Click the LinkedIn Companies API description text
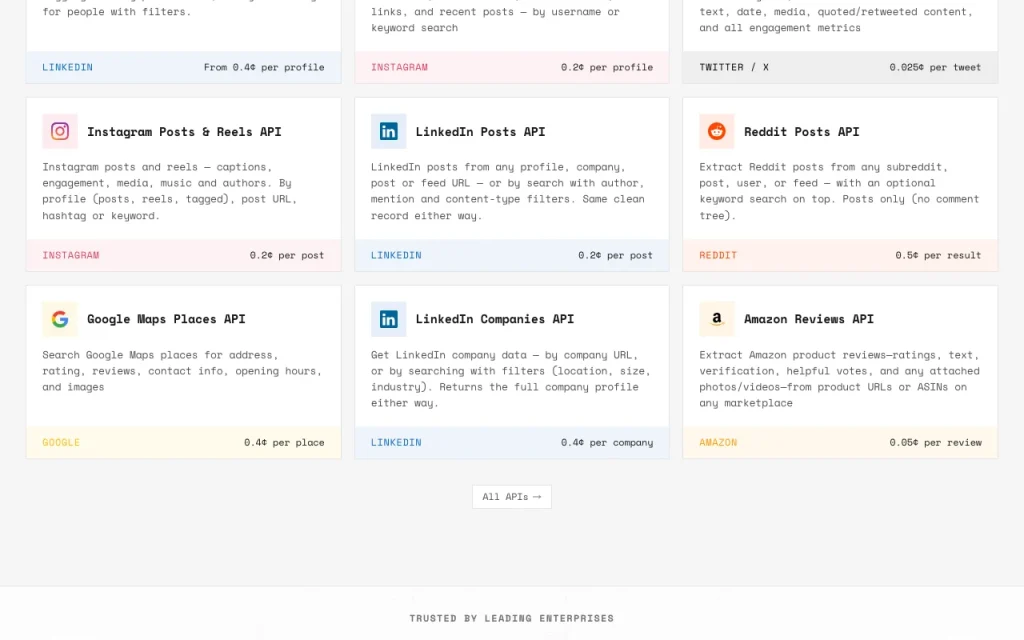1024x640 pixels. coord(511,379)
